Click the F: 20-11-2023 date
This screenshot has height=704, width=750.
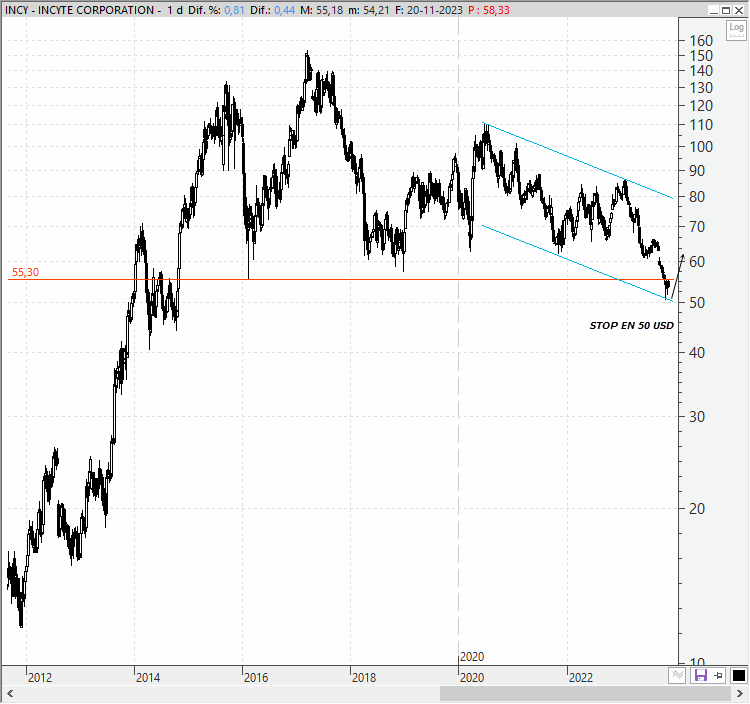pos(429,10)
